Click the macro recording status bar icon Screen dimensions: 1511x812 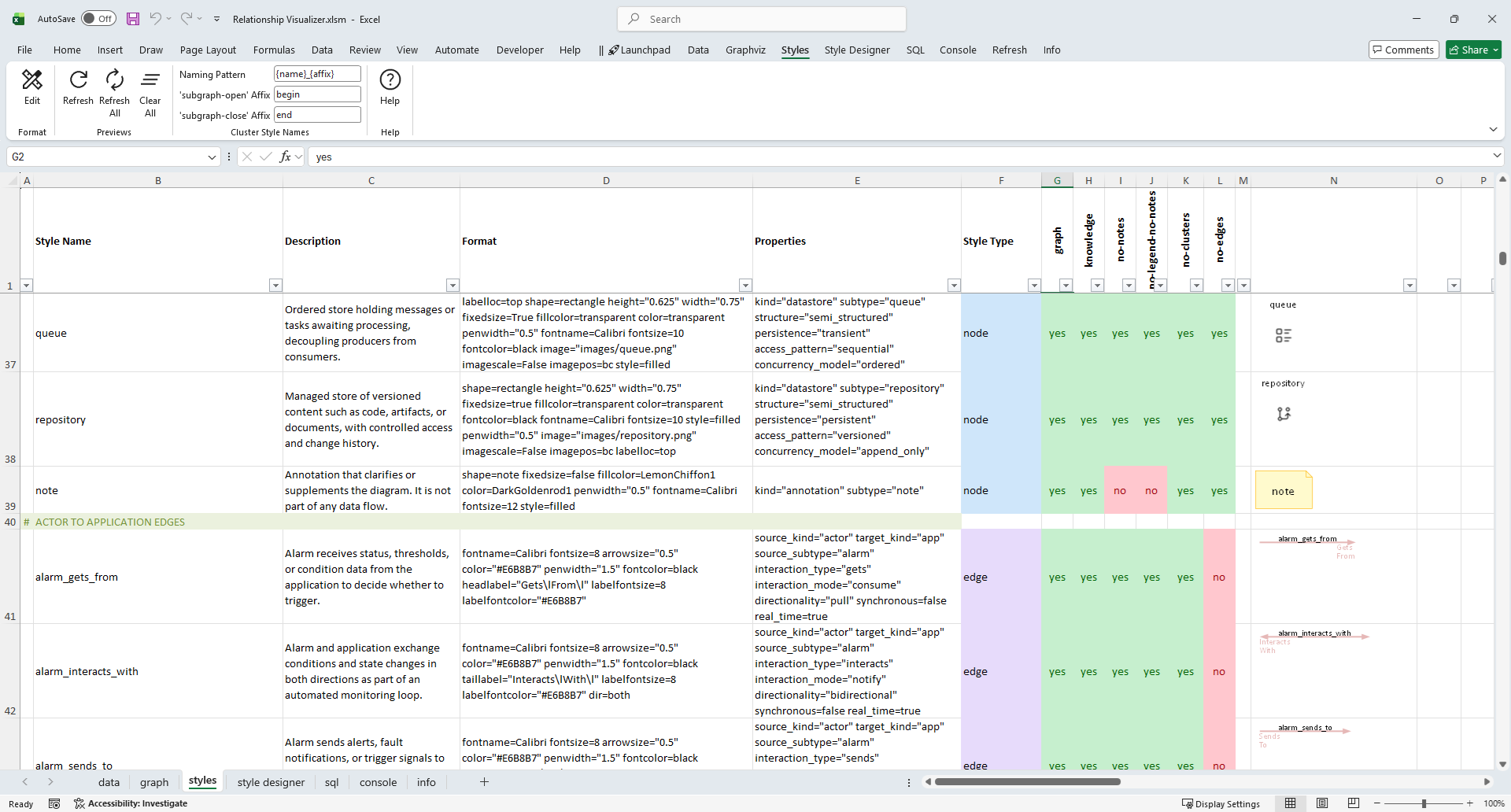tap(54, 803)
